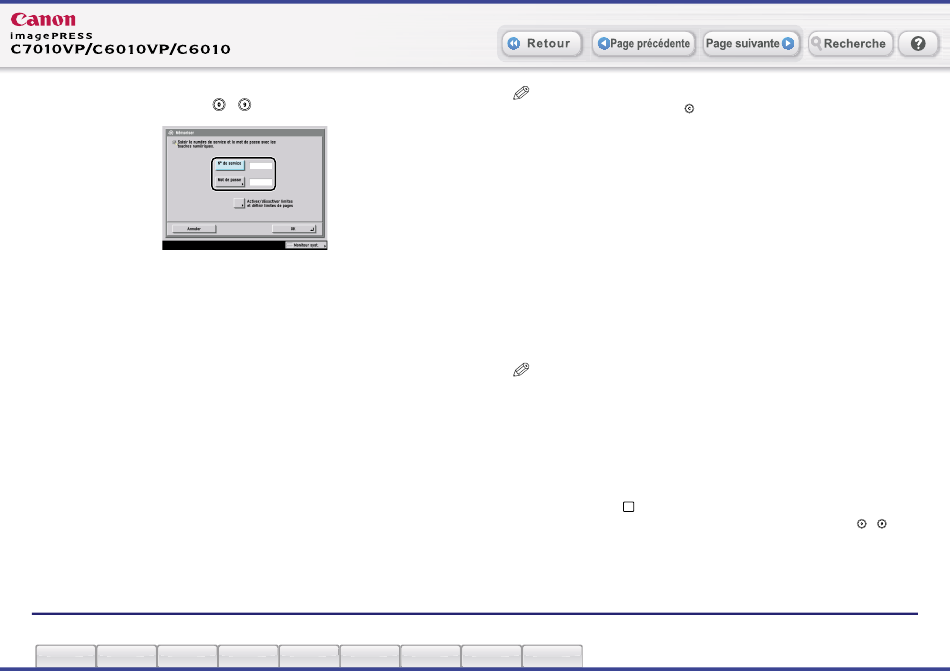This screenshot has width=950, height=671.
Task: Click the C clear key icon
Action: 689,108
